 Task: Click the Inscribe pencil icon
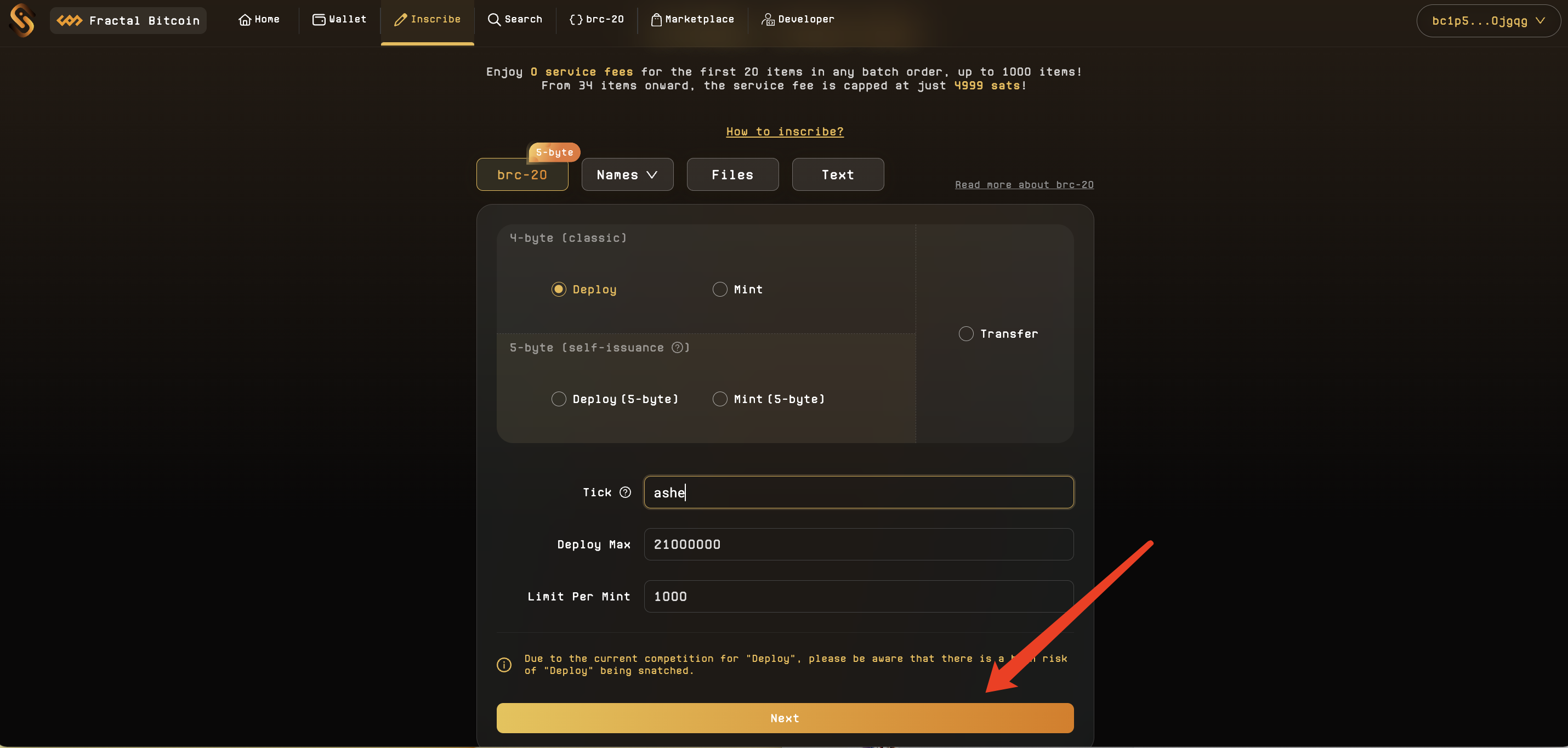pyautogui.click(x=400, y=19)
